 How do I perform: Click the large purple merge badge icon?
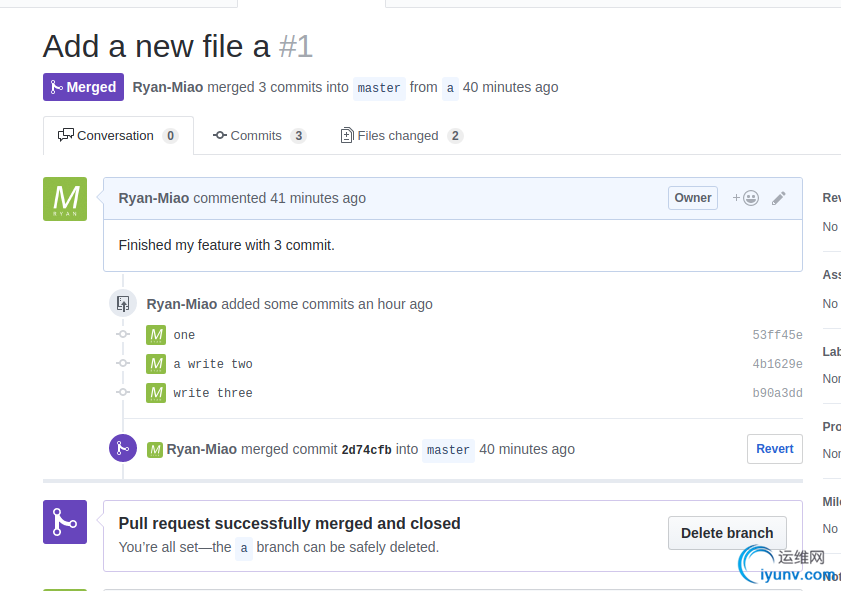tap(65, 522)
